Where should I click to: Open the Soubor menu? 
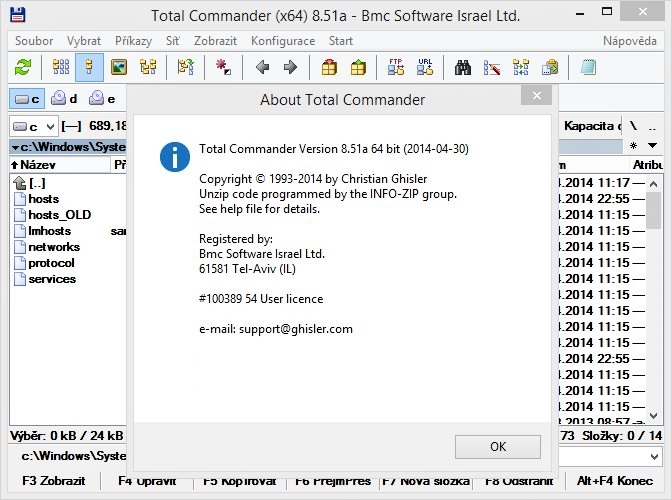tap(33, 41)
